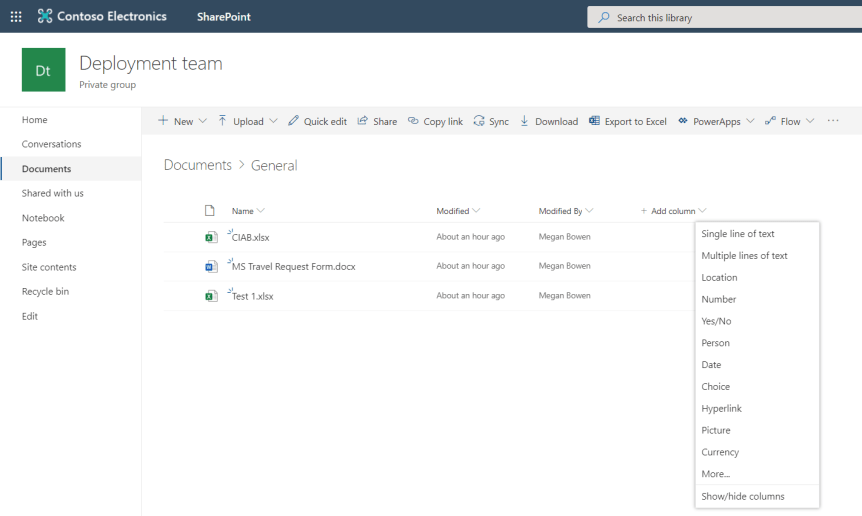The width and height of the screenshot is (862, 516).
Task: Expand the New dropdown menu
Action: tap(183, 121)
